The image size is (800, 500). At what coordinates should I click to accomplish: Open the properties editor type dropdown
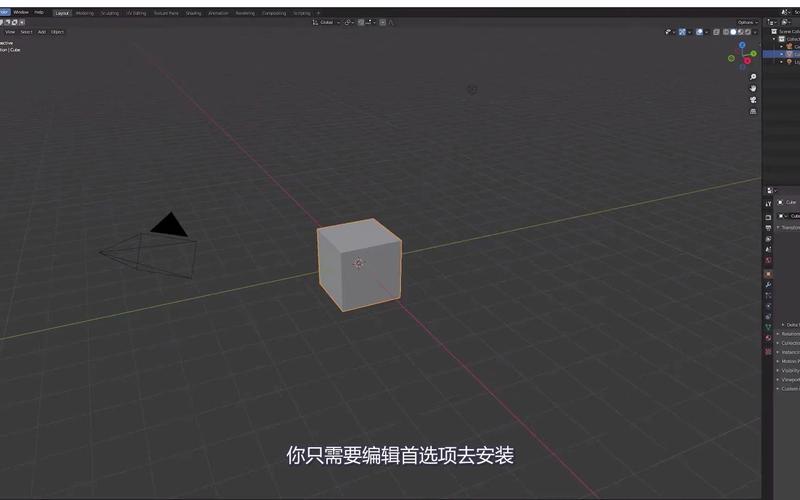771,190
